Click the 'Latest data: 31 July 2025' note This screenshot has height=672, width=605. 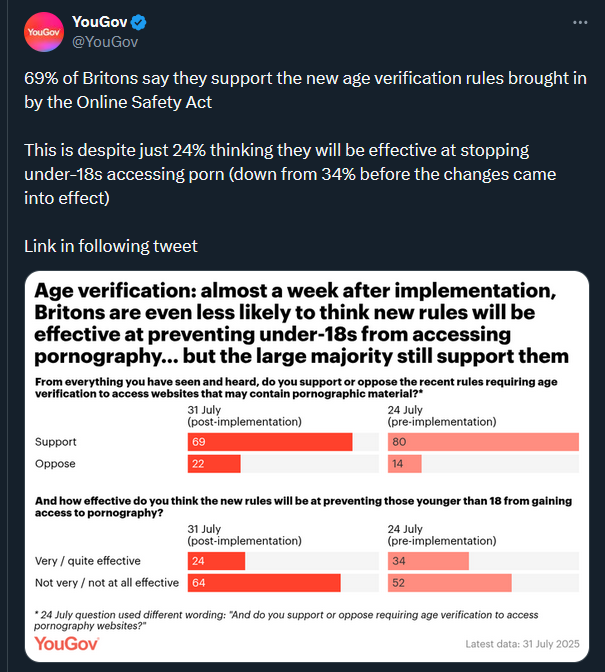click(x=522, y=644)
